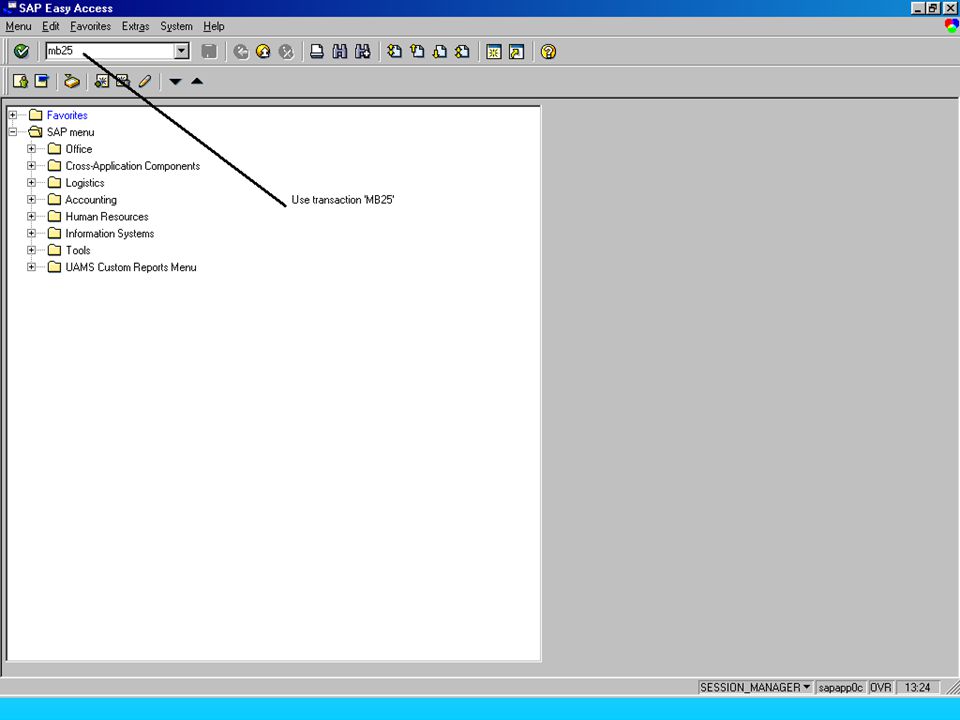The width and height of the screenshot is (960, 720).
Task: Click the Find Next binoculars icon
Action: (x=362, y=51)
